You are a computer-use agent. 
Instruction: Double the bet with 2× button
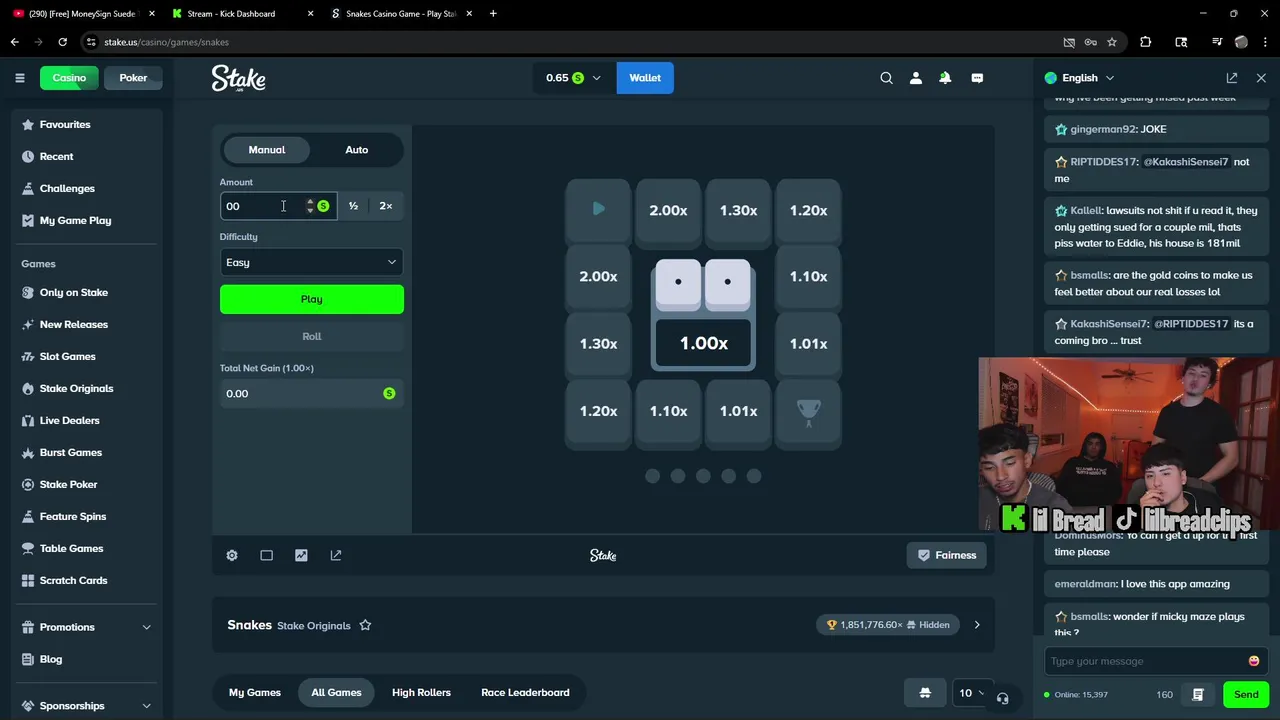tap(386, 206)
